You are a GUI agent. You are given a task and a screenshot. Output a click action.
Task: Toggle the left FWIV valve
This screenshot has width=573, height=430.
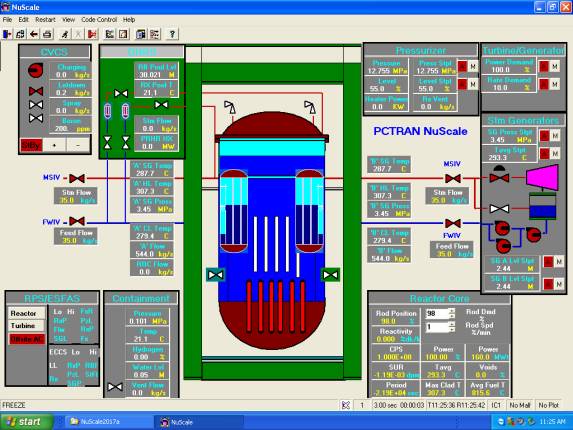coord(77,221)
